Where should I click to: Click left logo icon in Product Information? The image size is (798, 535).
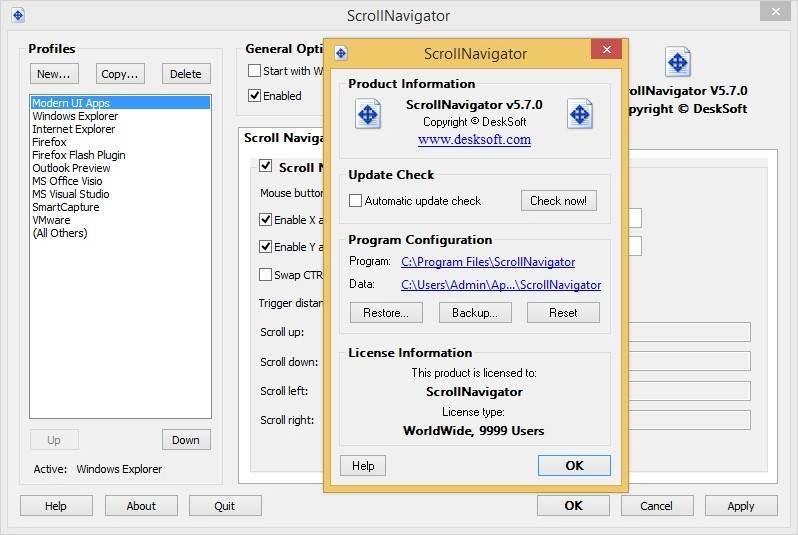coord(367,114)
